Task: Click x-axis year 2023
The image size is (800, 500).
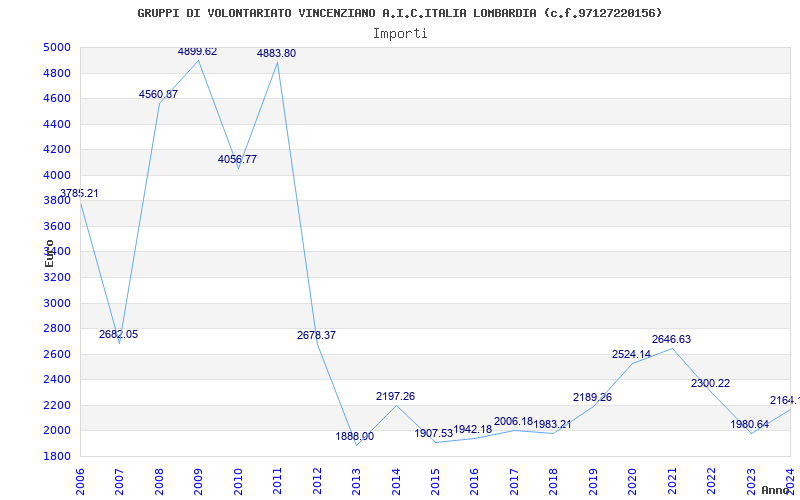Action: coord(752,481)
